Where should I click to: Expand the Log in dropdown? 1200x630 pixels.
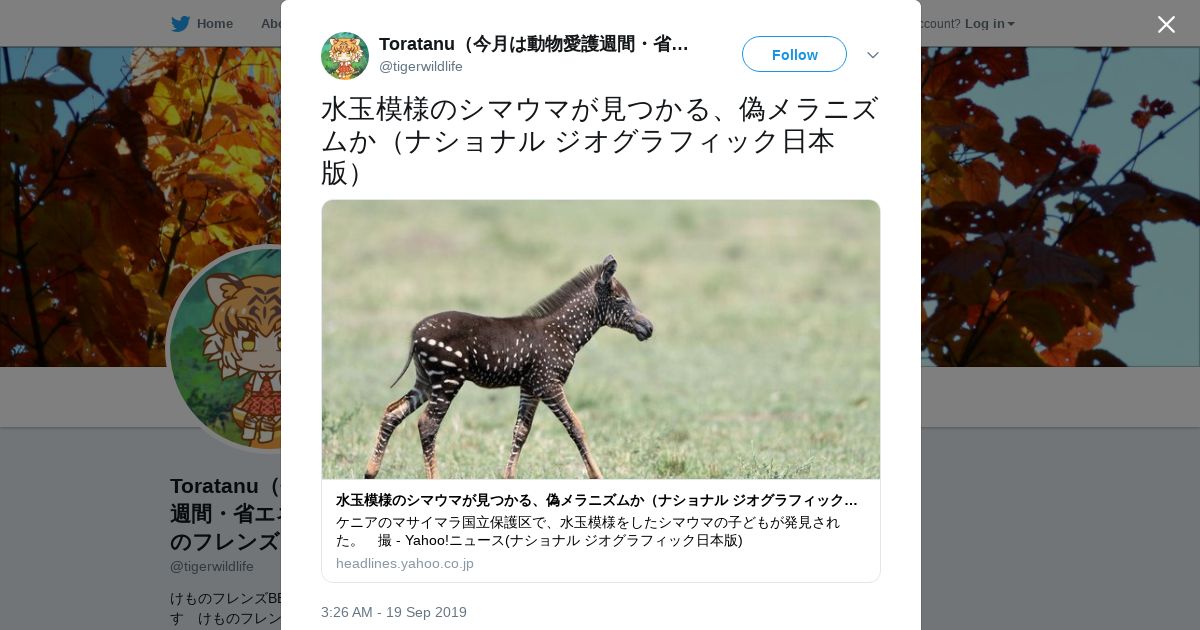pyautogui.click(x=989, y=24)
